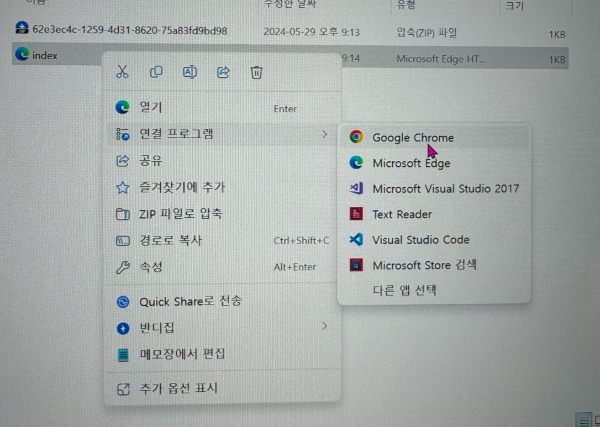Expand the 연결 프로그램 submenu arrow
The image size is (600, 427).
pos(324,134)
